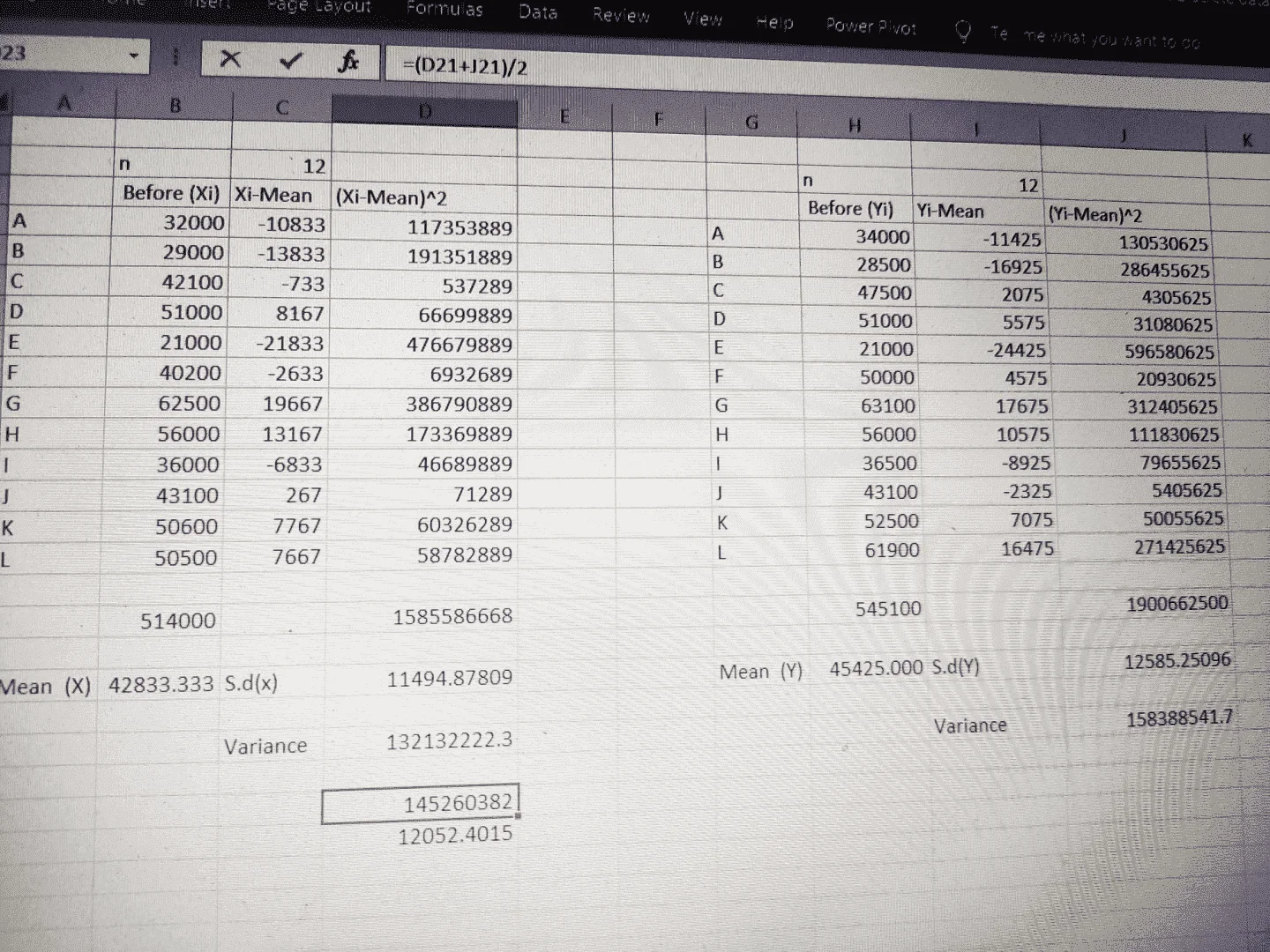
Task: Click the Tell me what you want to do box
Action: [1094, 39]
